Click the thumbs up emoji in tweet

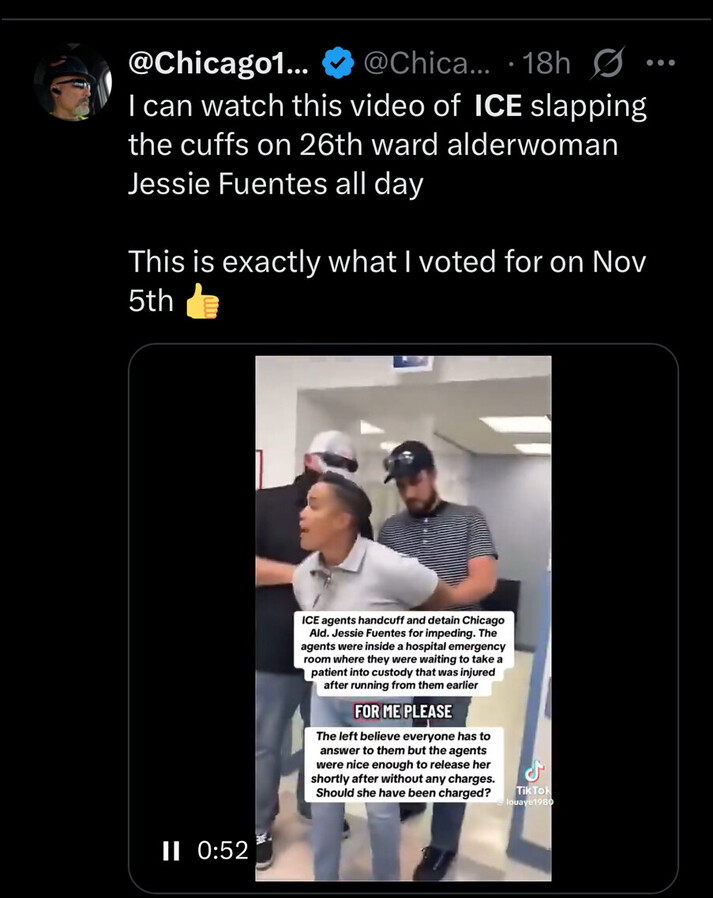(x=203, y=301)
